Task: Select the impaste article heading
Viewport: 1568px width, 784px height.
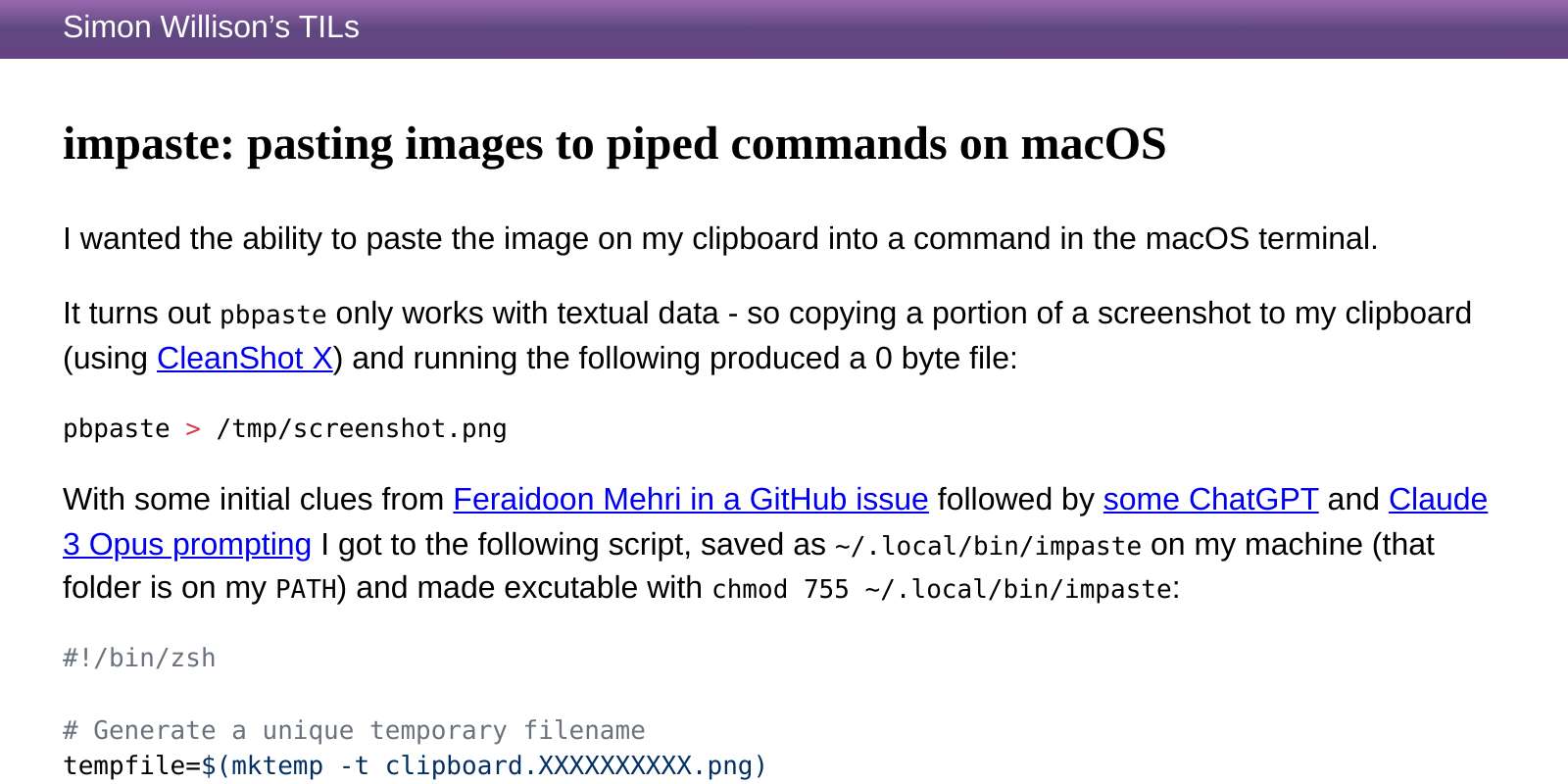Action: pos(614,144)
